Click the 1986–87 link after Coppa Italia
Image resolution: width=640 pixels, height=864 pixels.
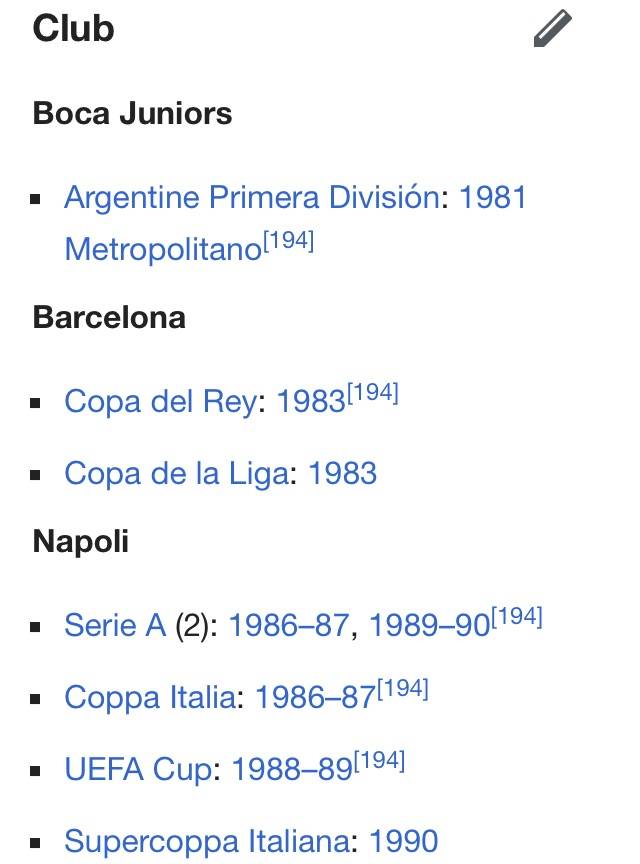[315, 697]
